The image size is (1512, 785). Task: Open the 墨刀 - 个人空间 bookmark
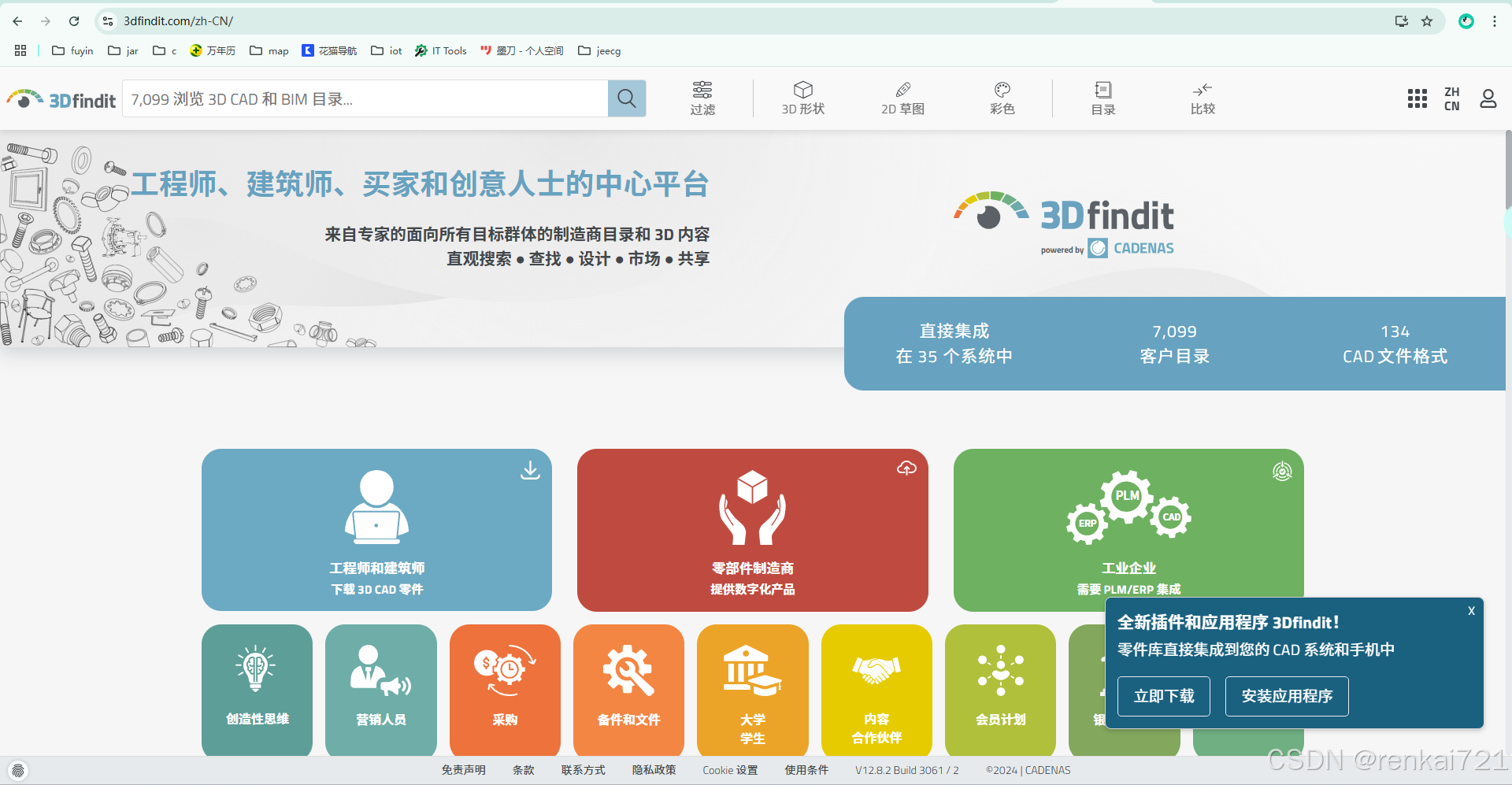522,50
